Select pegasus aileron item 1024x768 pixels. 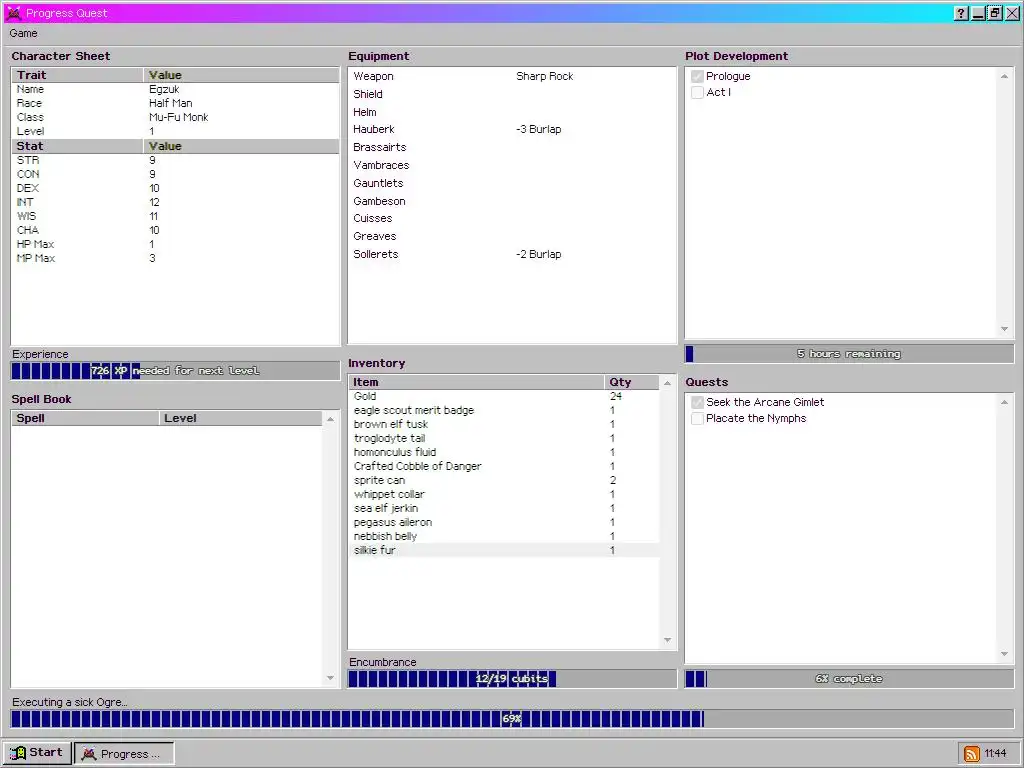[x=504, y=522]
